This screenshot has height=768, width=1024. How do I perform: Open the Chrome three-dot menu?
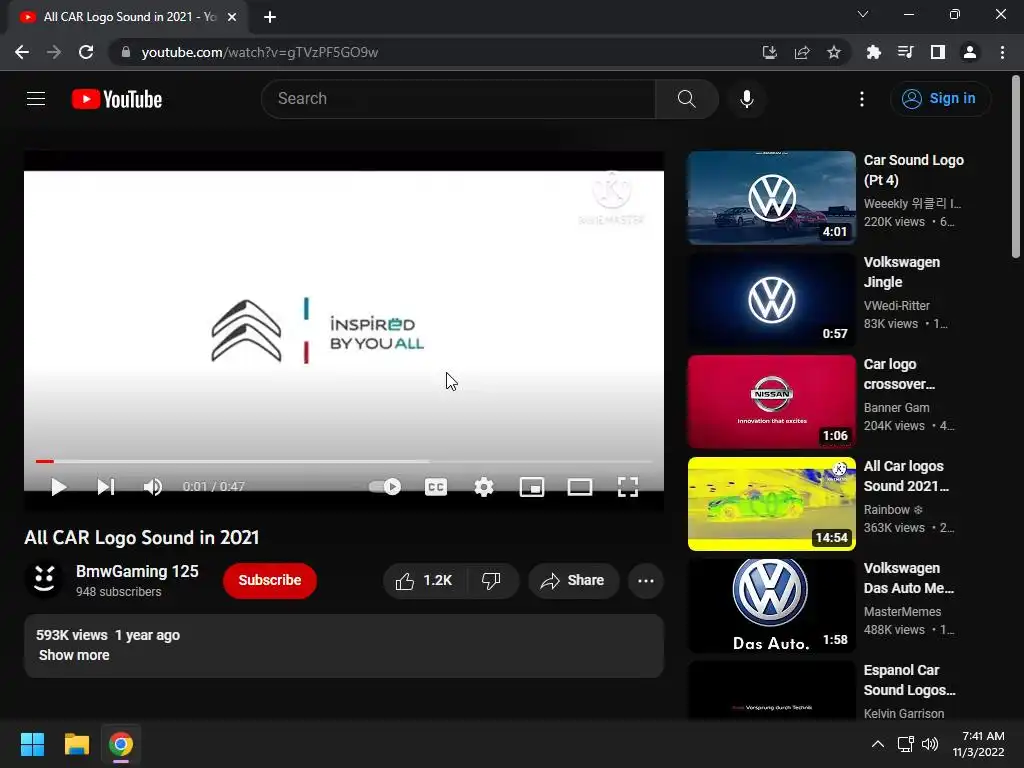(x=1002, y=52)
